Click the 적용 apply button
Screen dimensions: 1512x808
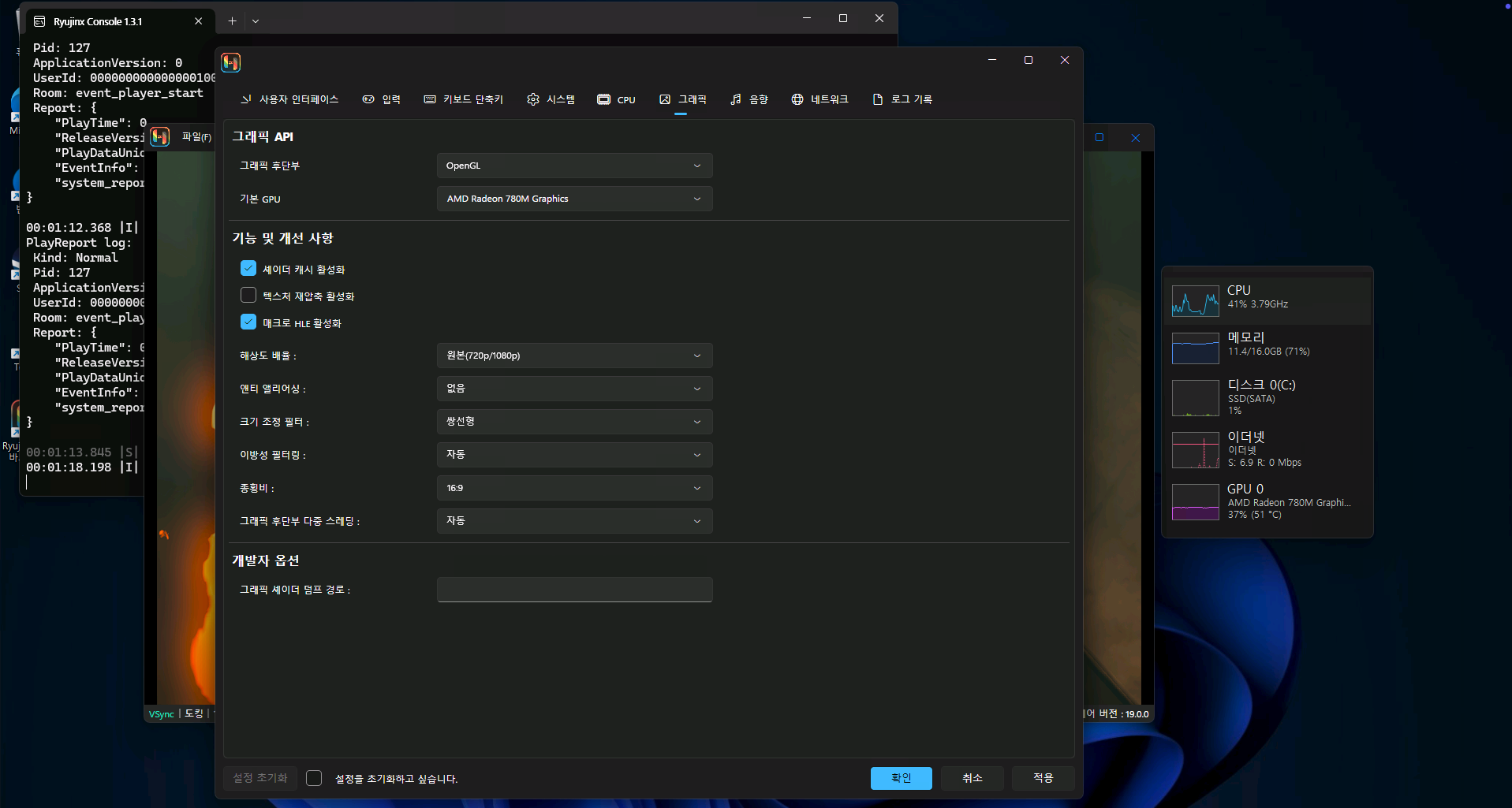point(1043,778)
